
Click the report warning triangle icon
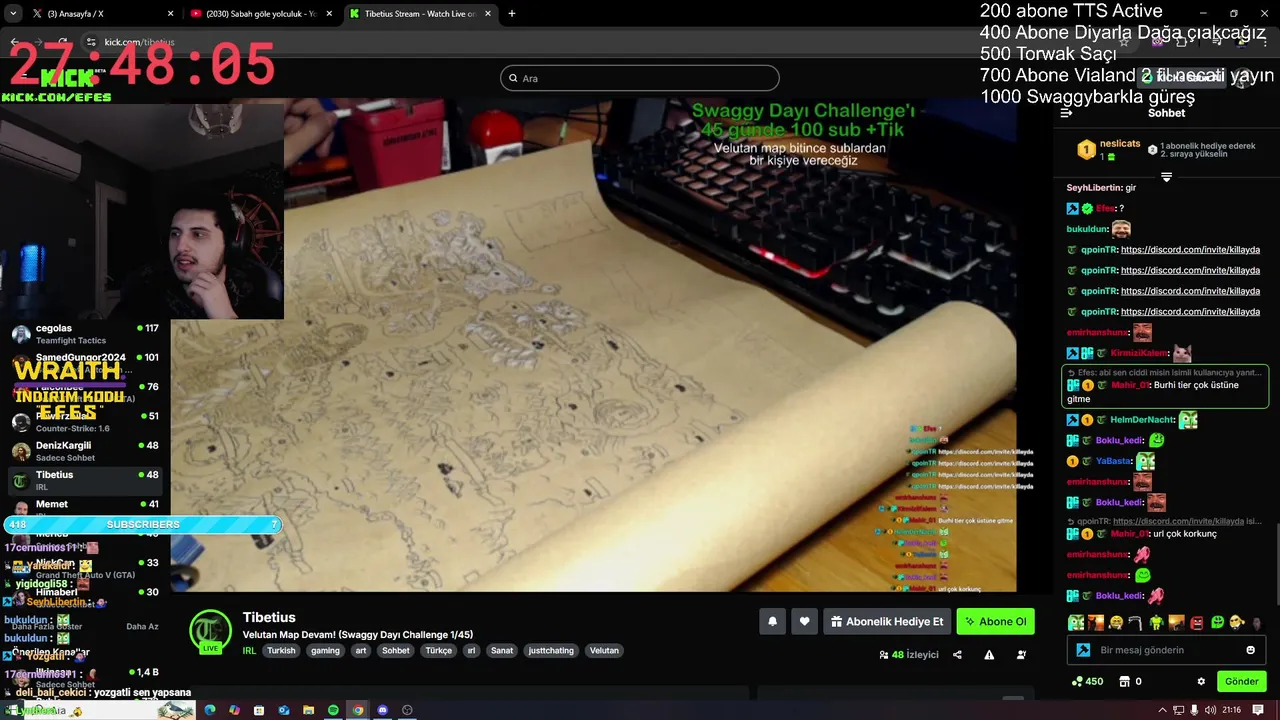pyautogui.click(x=989, y=655)
